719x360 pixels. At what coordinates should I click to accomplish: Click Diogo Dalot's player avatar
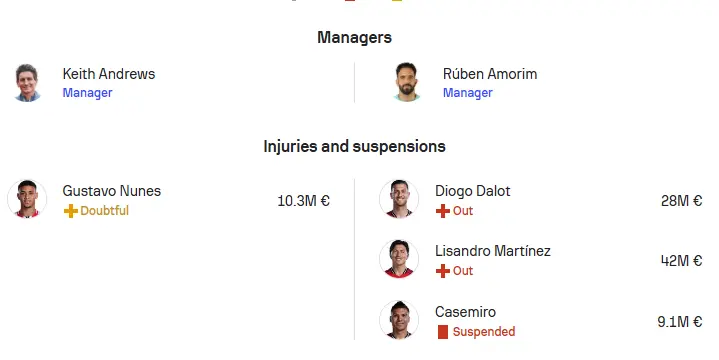[x=399, y=199]
